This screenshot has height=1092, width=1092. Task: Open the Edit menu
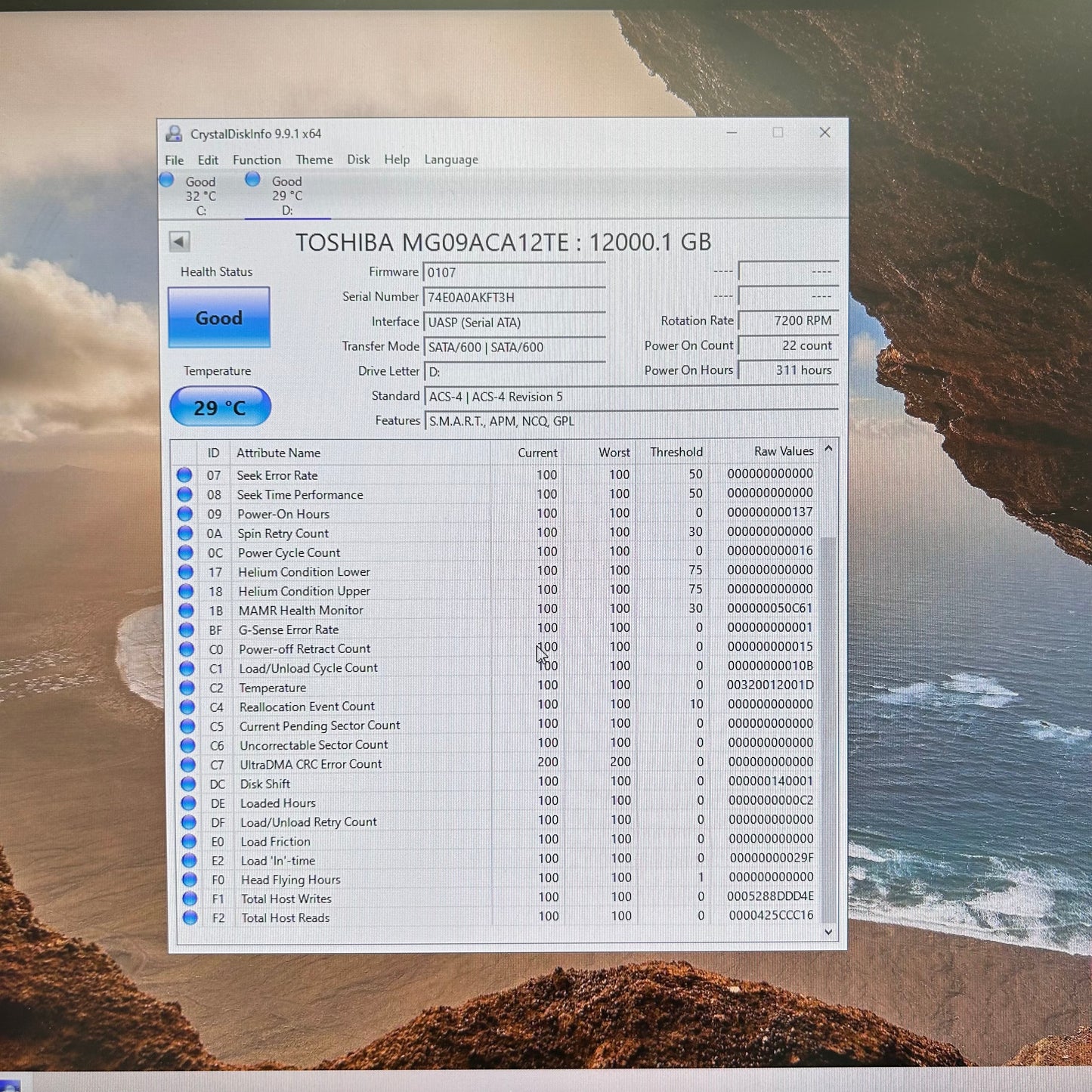tap(208, 160)
